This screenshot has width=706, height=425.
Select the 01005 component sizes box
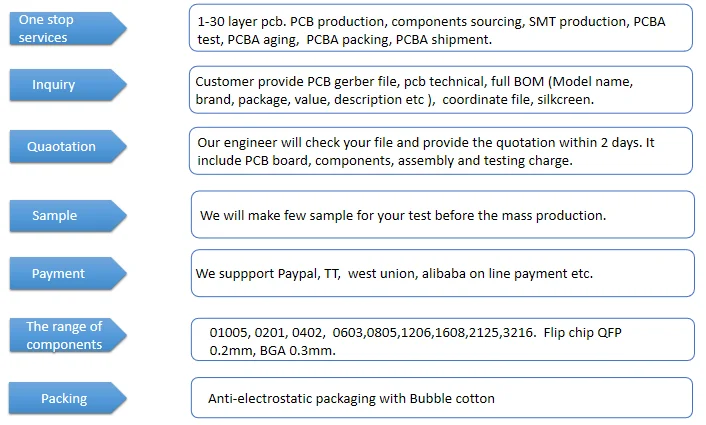pyautogui.click(x=440, y=341)
